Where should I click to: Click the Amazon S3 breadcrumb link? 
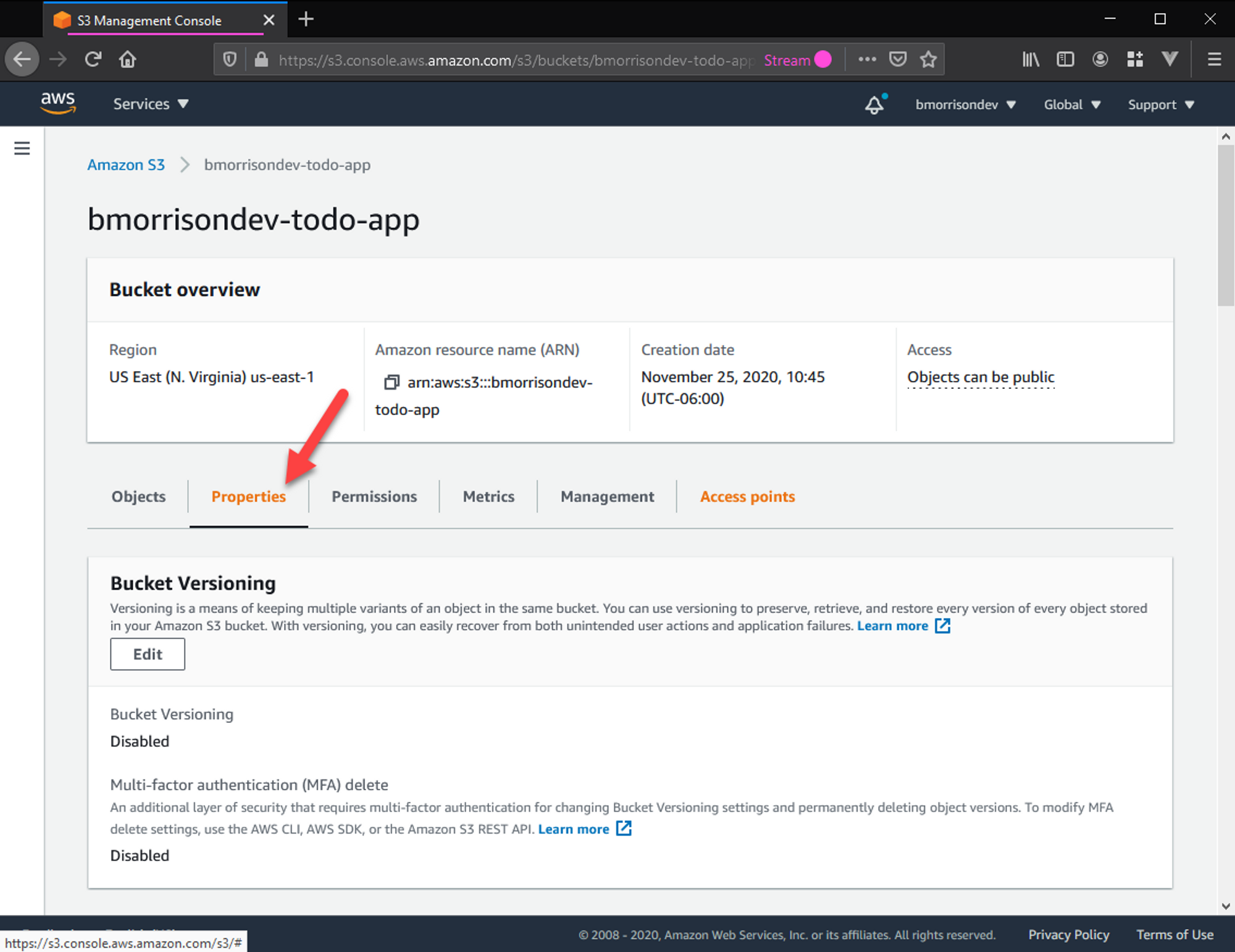click(x=126, y=165)
